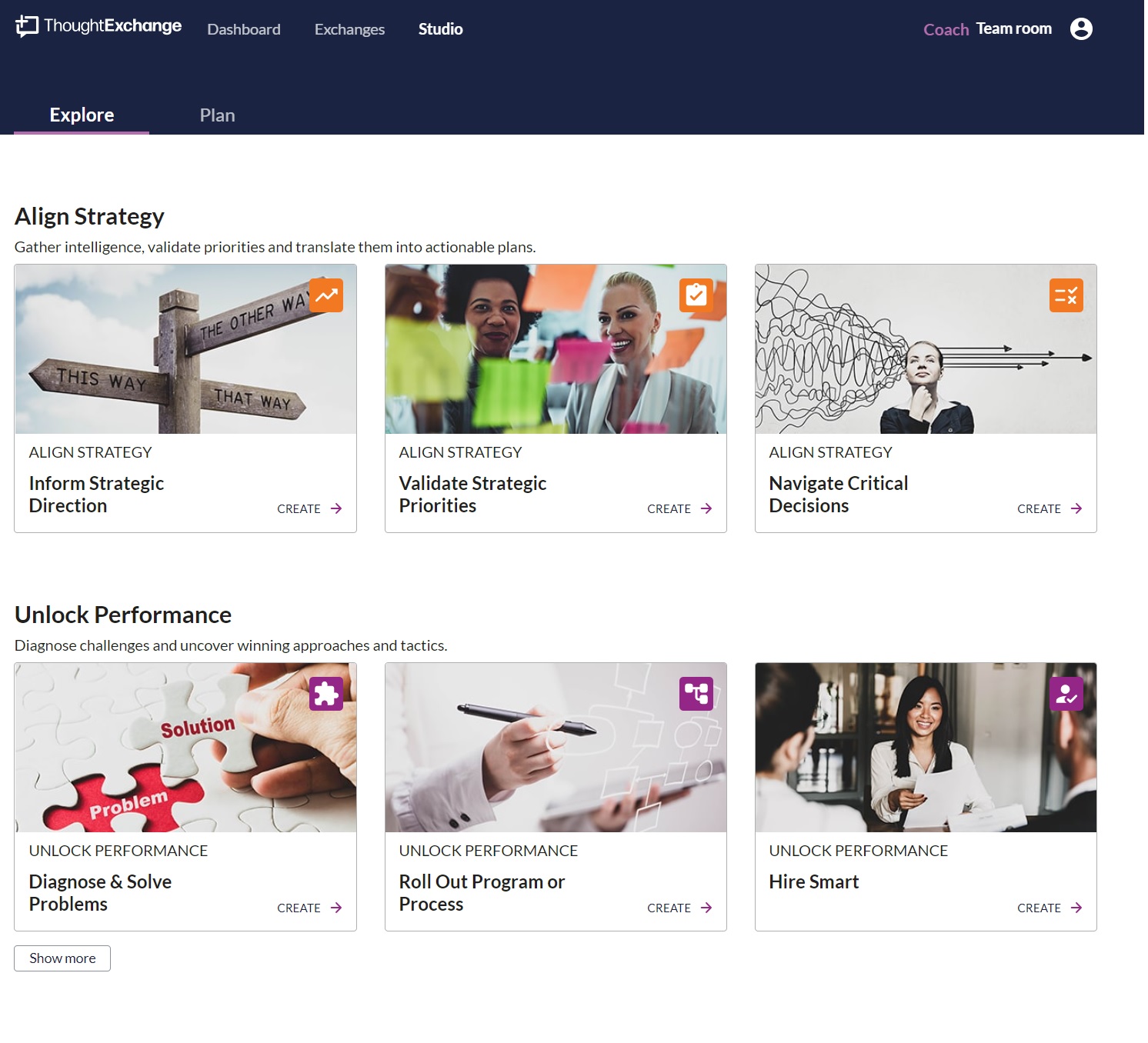Open the tangled lines image of Navigate Critical Decisions
This screenshot has width=1148, height=1043.
pyautogui.click(x=926, y=349)
